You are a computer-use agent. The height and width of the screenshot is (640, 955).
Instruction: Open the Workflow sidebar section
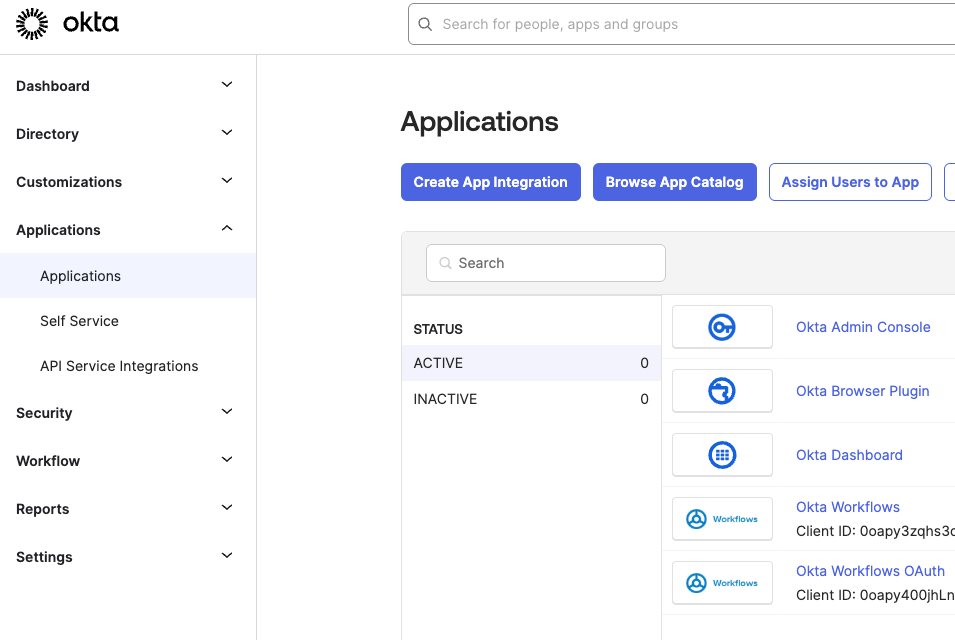coord(48,461)
